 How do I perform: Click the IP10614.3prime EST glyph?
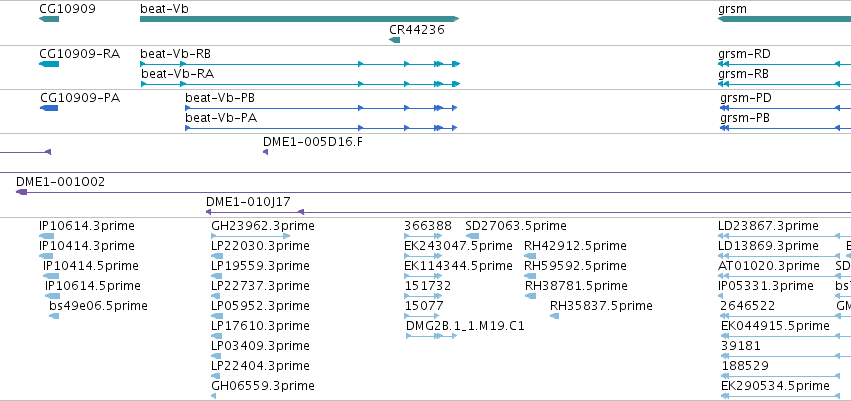47,236
